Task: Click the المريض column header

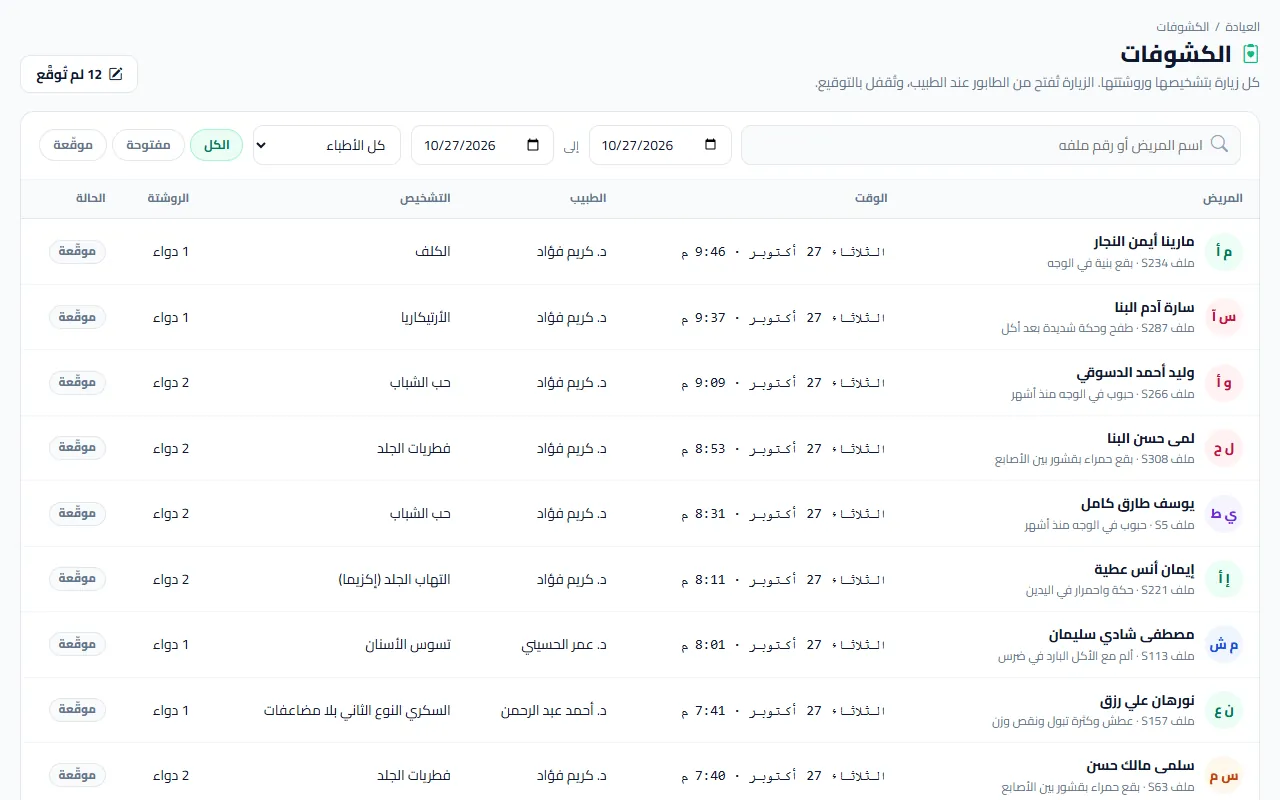Action: click(1223, 198)
